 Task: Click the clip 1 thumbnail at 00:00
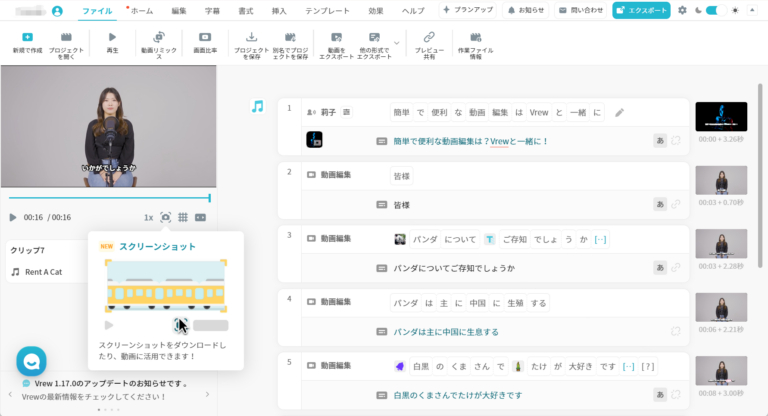(x=721, y=117)
